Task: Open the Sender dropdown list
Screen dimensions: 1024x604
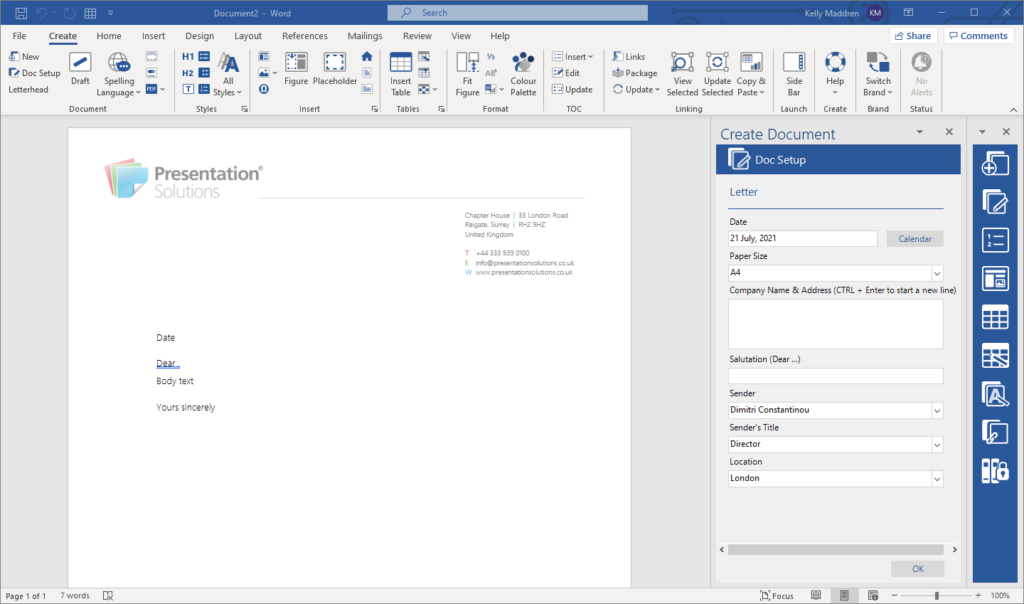Action: click(937, 411)
